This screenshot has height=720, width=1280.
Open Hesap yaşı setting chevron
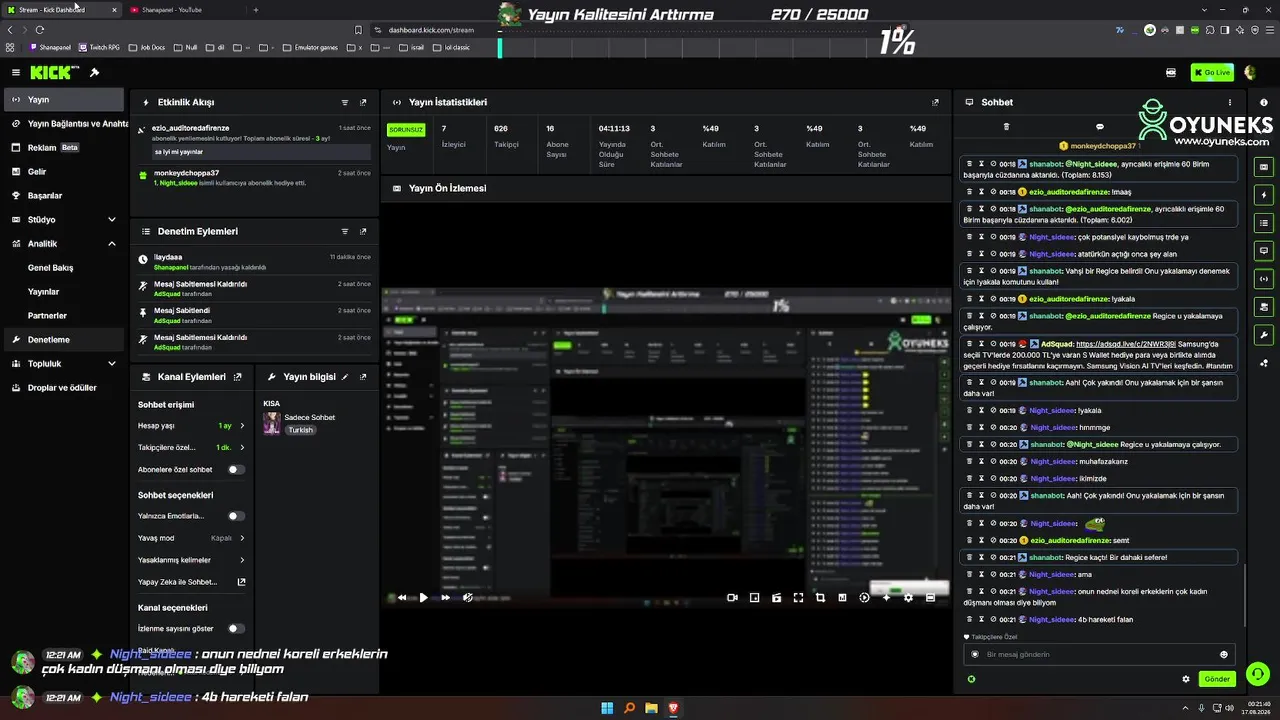(x=242, y=426)
